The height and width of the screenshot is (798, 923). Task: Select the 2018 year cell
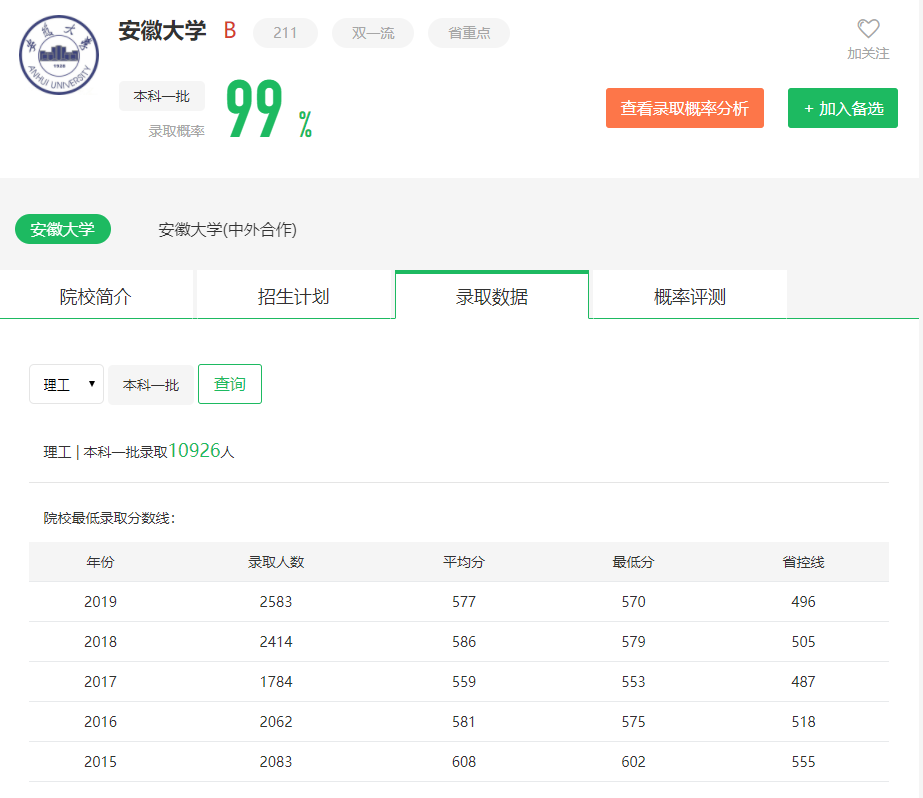point(100,641)
